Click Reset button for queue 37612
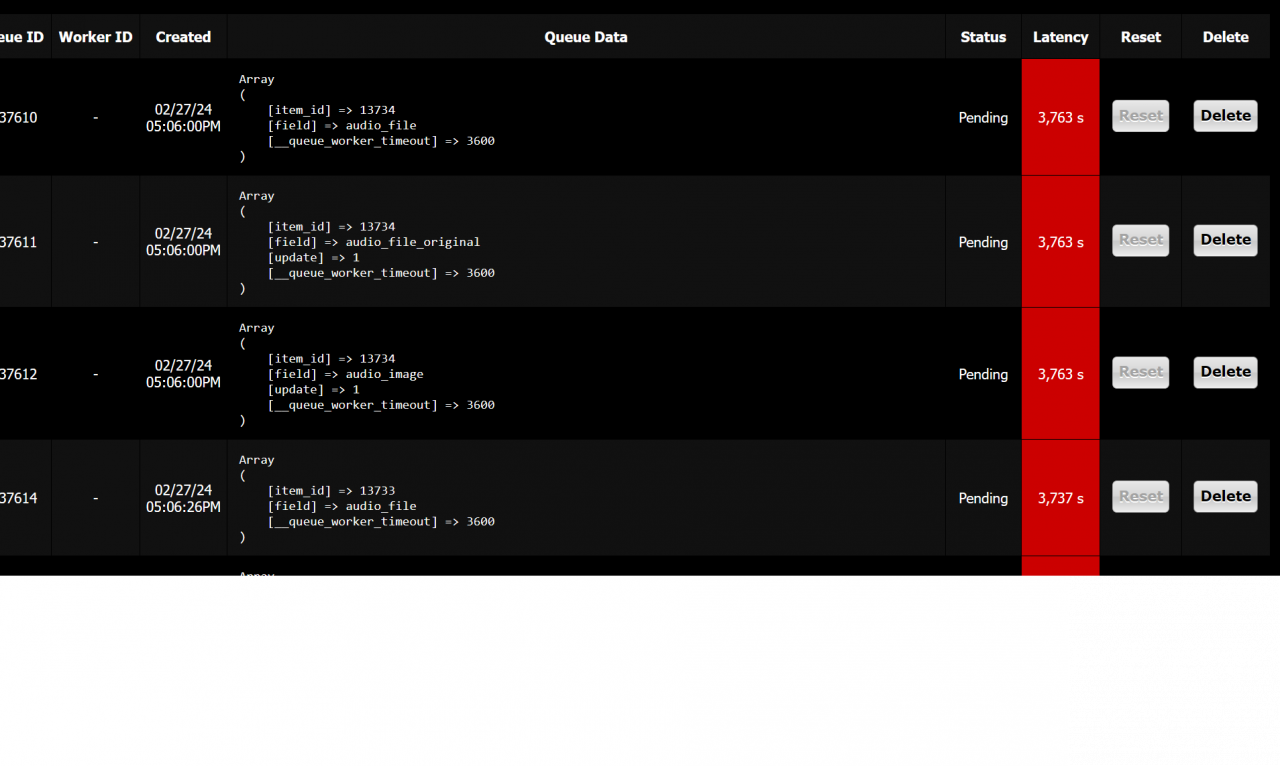 pyautogui.click(x=1141, y=372)
